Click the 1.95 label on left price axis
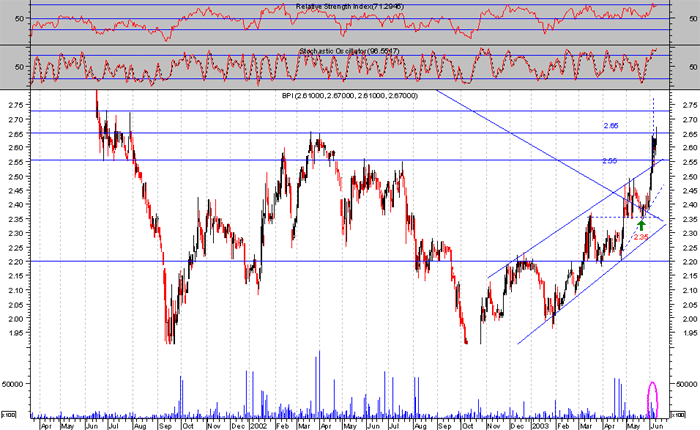 point(16,333)
